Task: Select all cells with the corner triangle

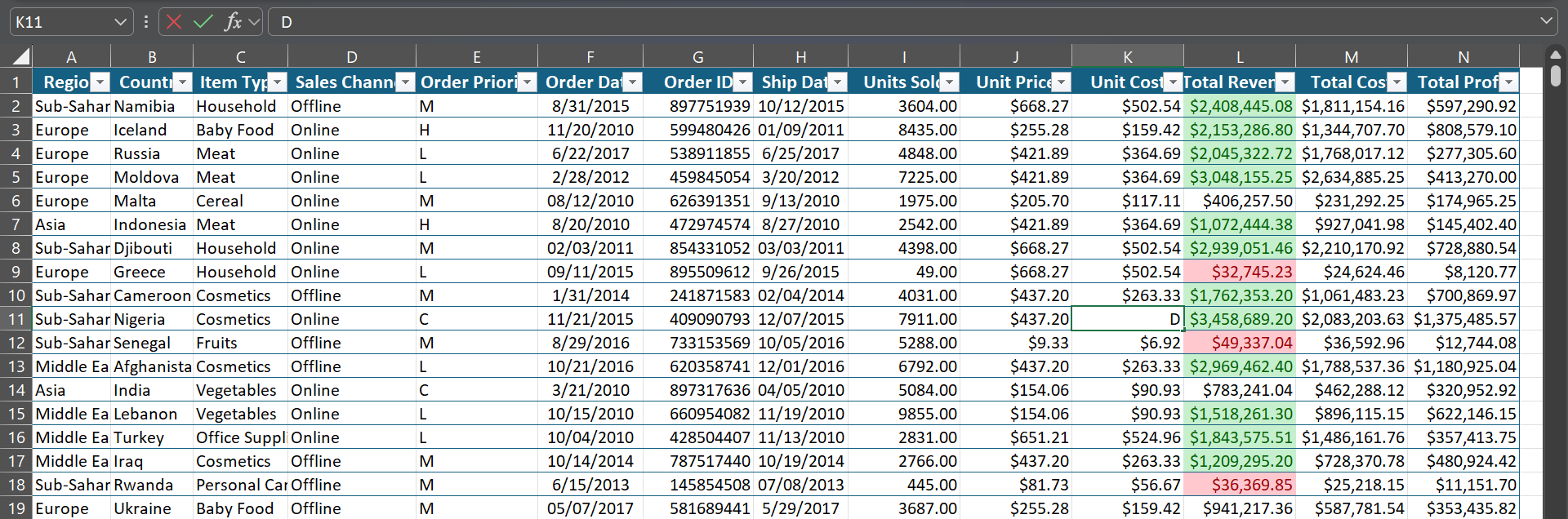Action: [x=20, y=56]
